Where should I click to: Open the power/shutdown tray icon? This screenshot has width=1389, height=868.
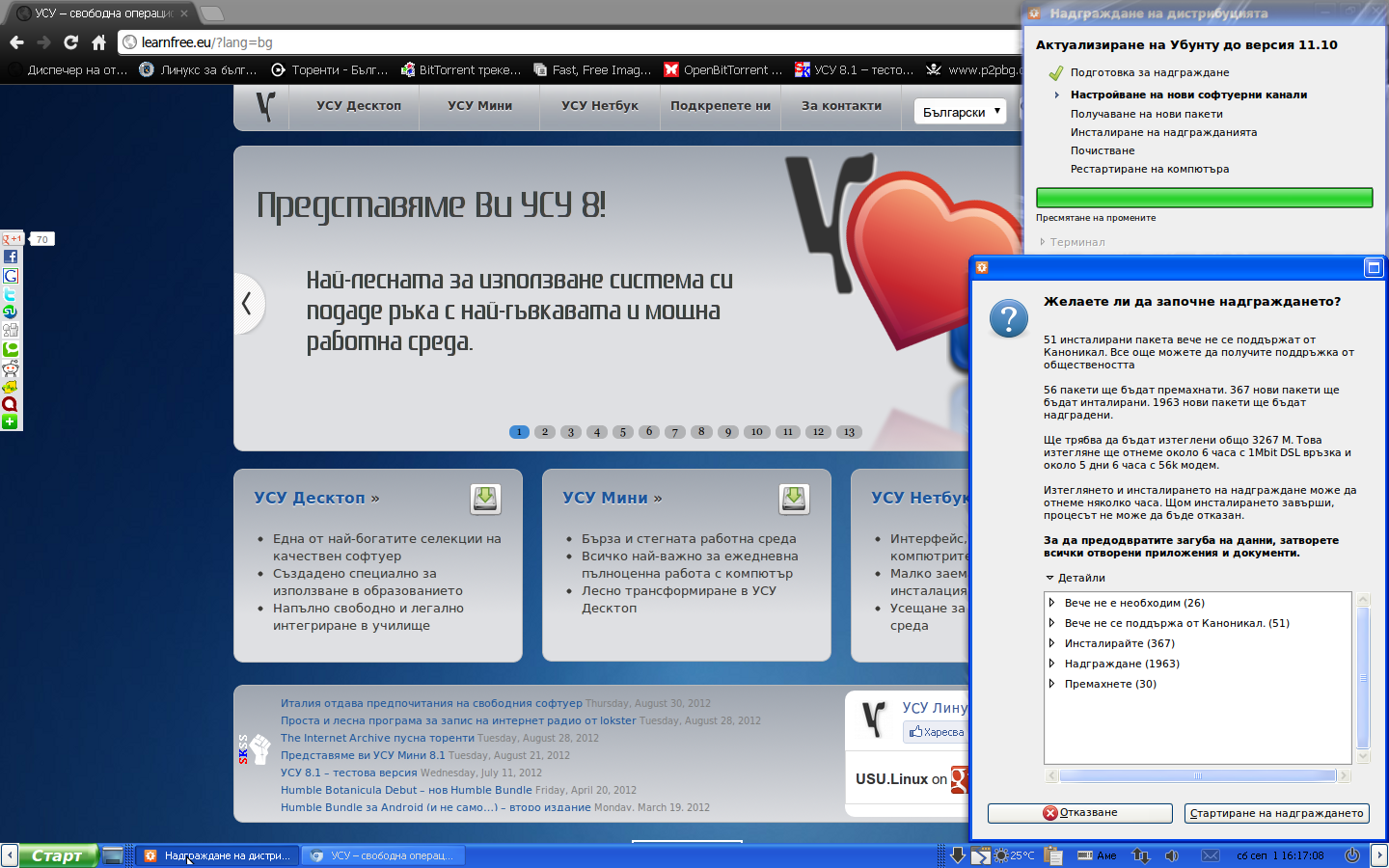1352,855
